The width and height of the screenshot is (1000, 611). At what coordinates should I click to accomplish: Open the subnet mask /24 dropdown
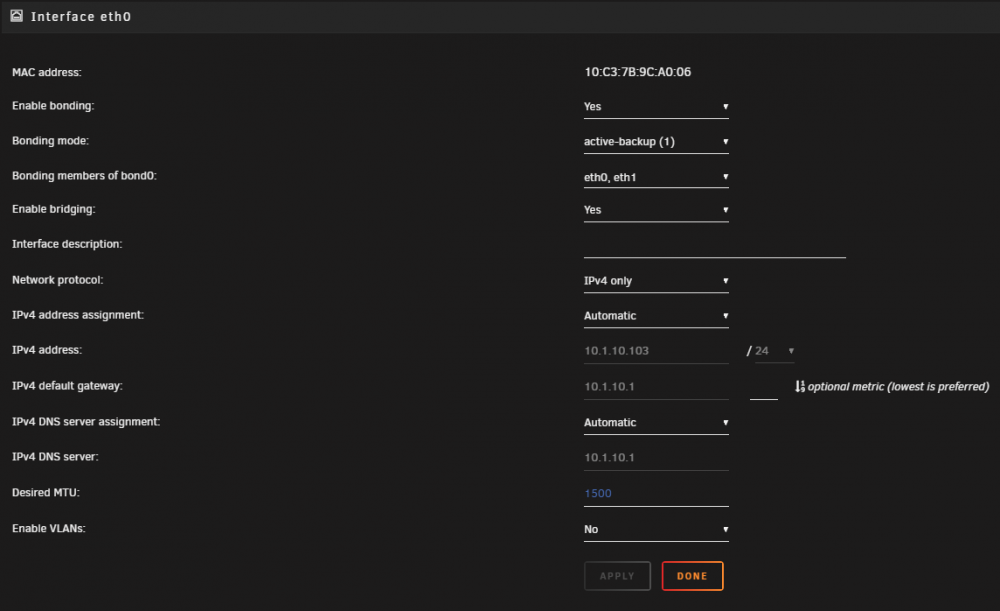click(774, 351)
